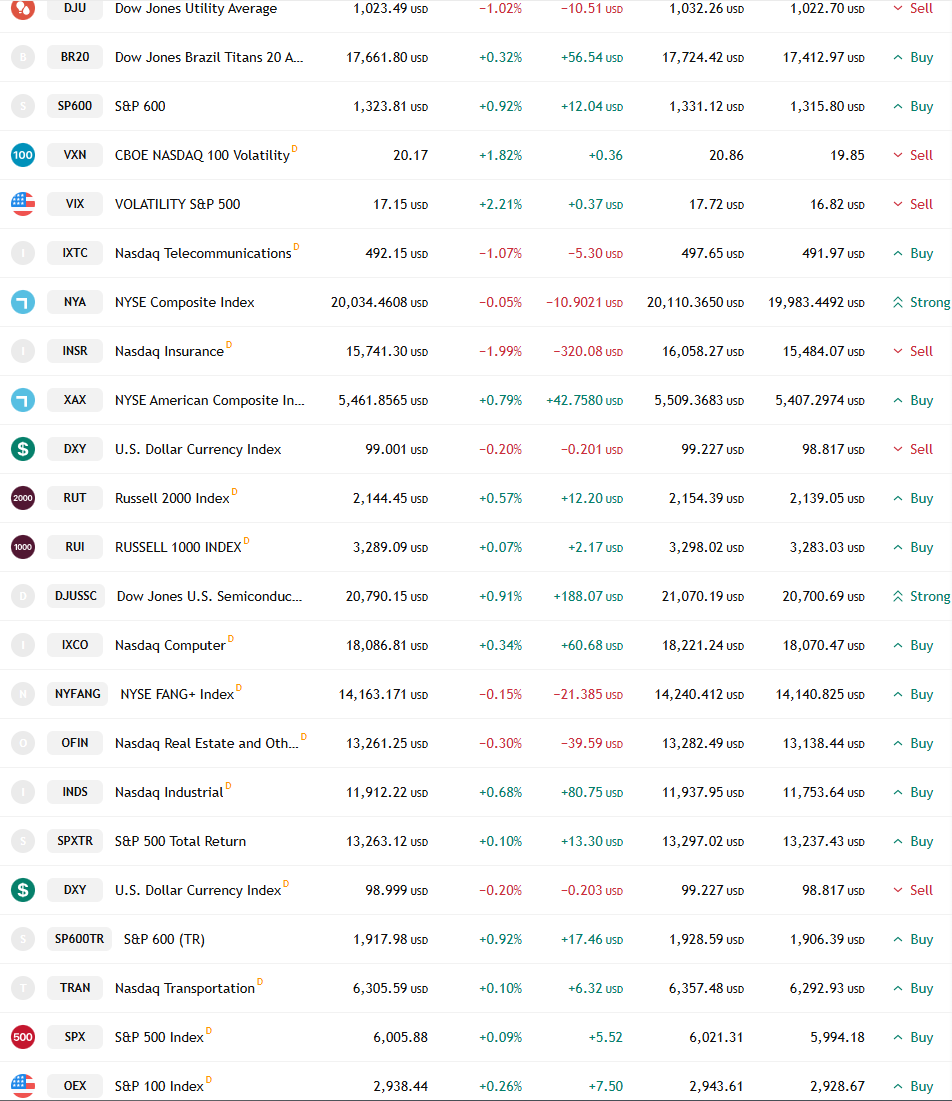This screenshot has height=1101, width=952.
Task: Open the VIX ticker badge
Action: click(75, 204)
